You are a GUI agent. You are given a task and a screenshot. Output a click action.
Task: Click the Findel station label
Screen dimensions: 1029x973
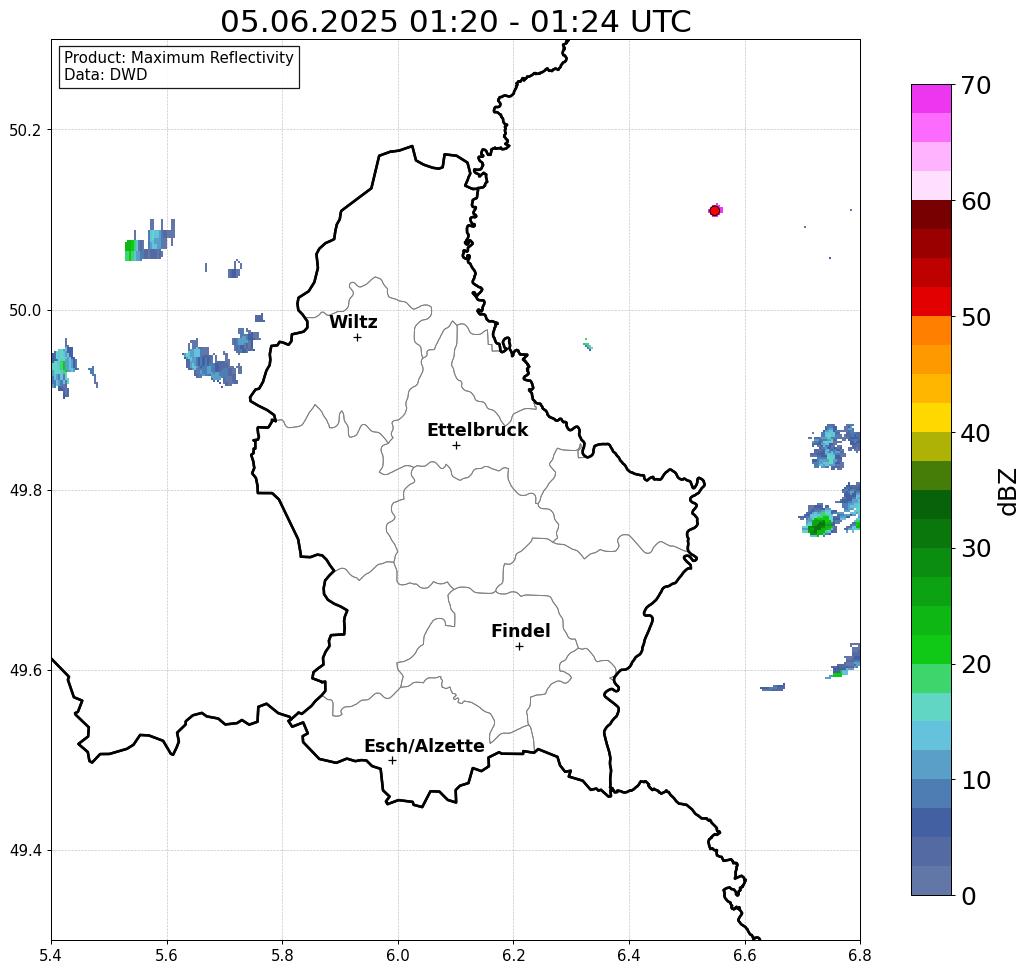(x=520, y=631)
